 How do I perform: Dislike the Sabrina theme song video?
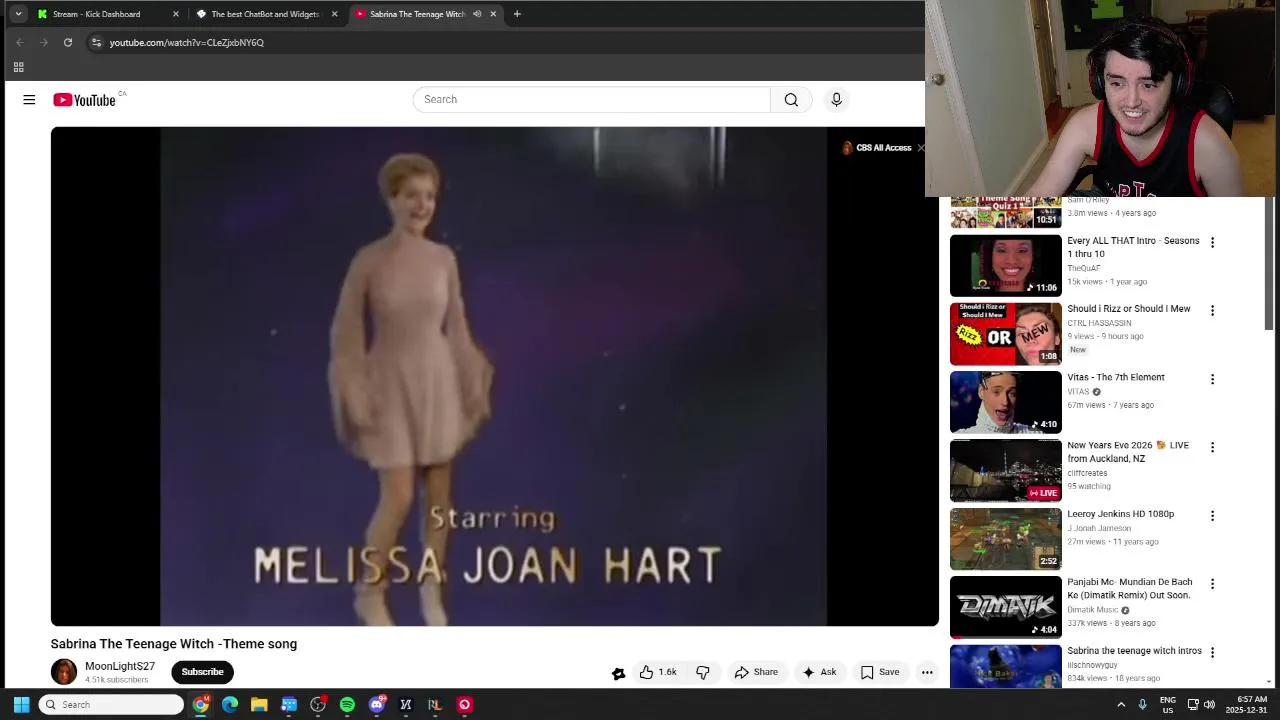pyautogui.click(x=703, y=672)
